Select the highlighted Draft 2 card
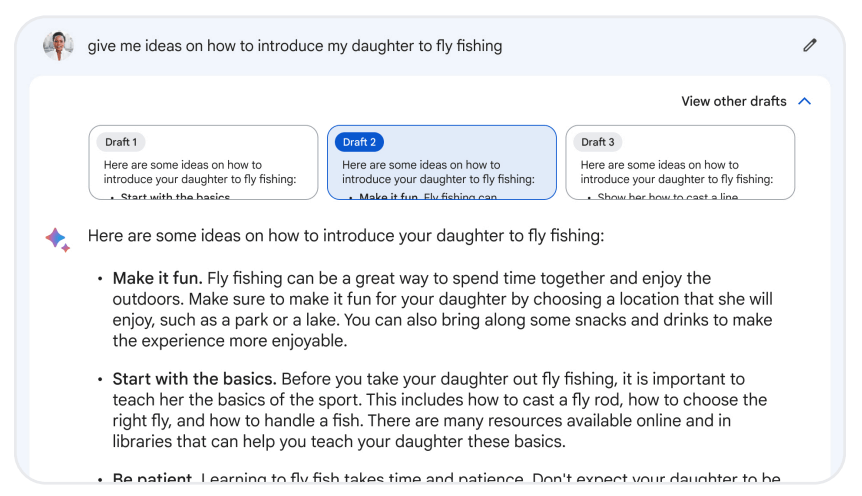This screenshot has width=862, height=496. 441,162
